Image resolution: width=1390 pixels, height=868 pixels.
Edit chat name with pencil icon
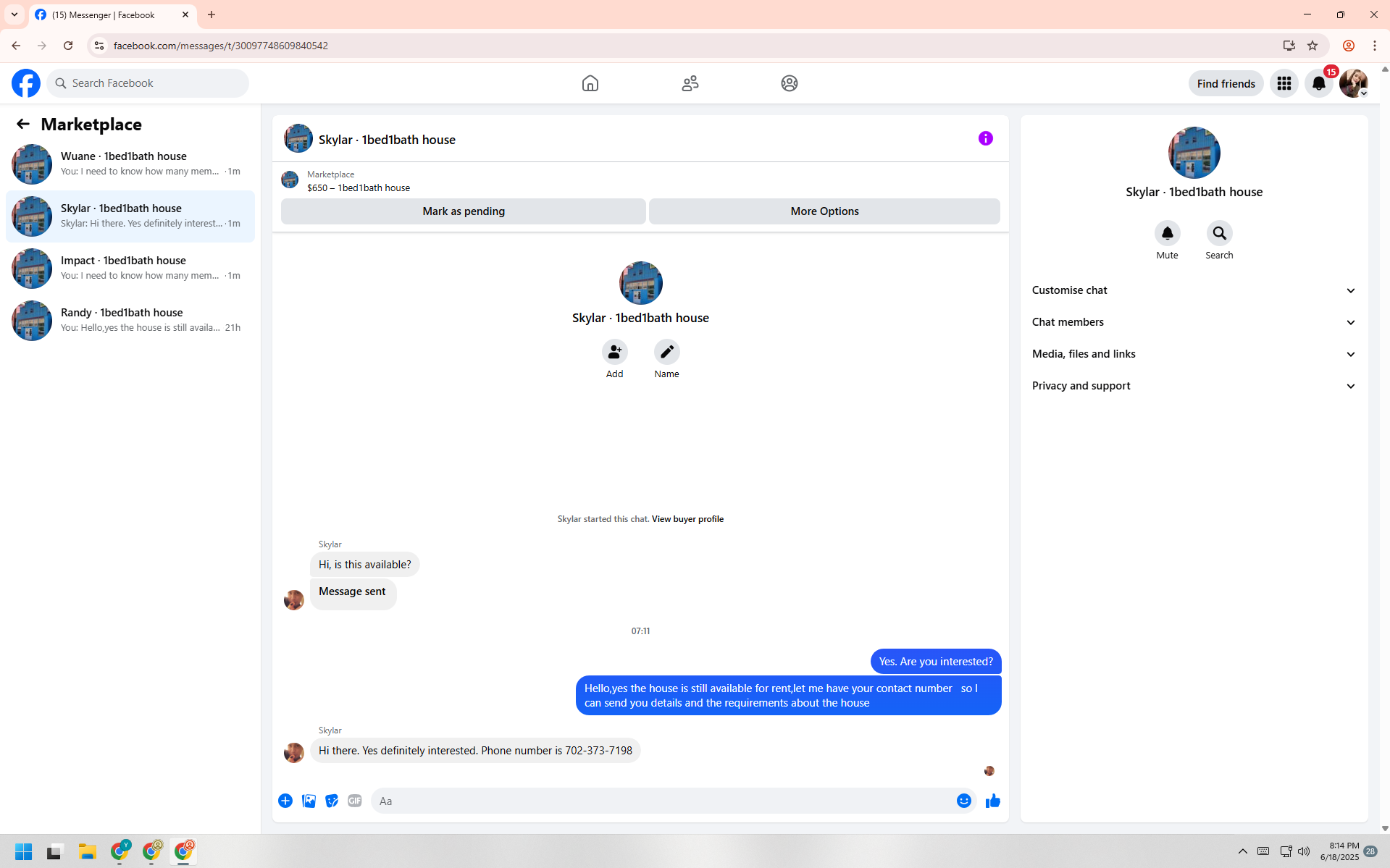(667, 352)
